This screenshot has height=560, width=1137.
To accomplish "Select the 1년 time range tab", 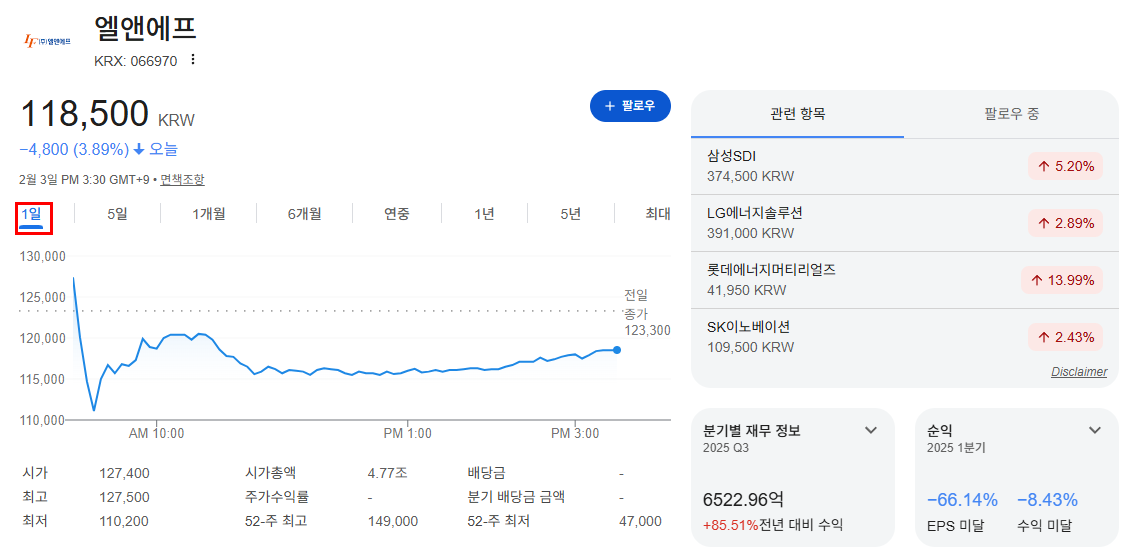I will coord(484,214).
